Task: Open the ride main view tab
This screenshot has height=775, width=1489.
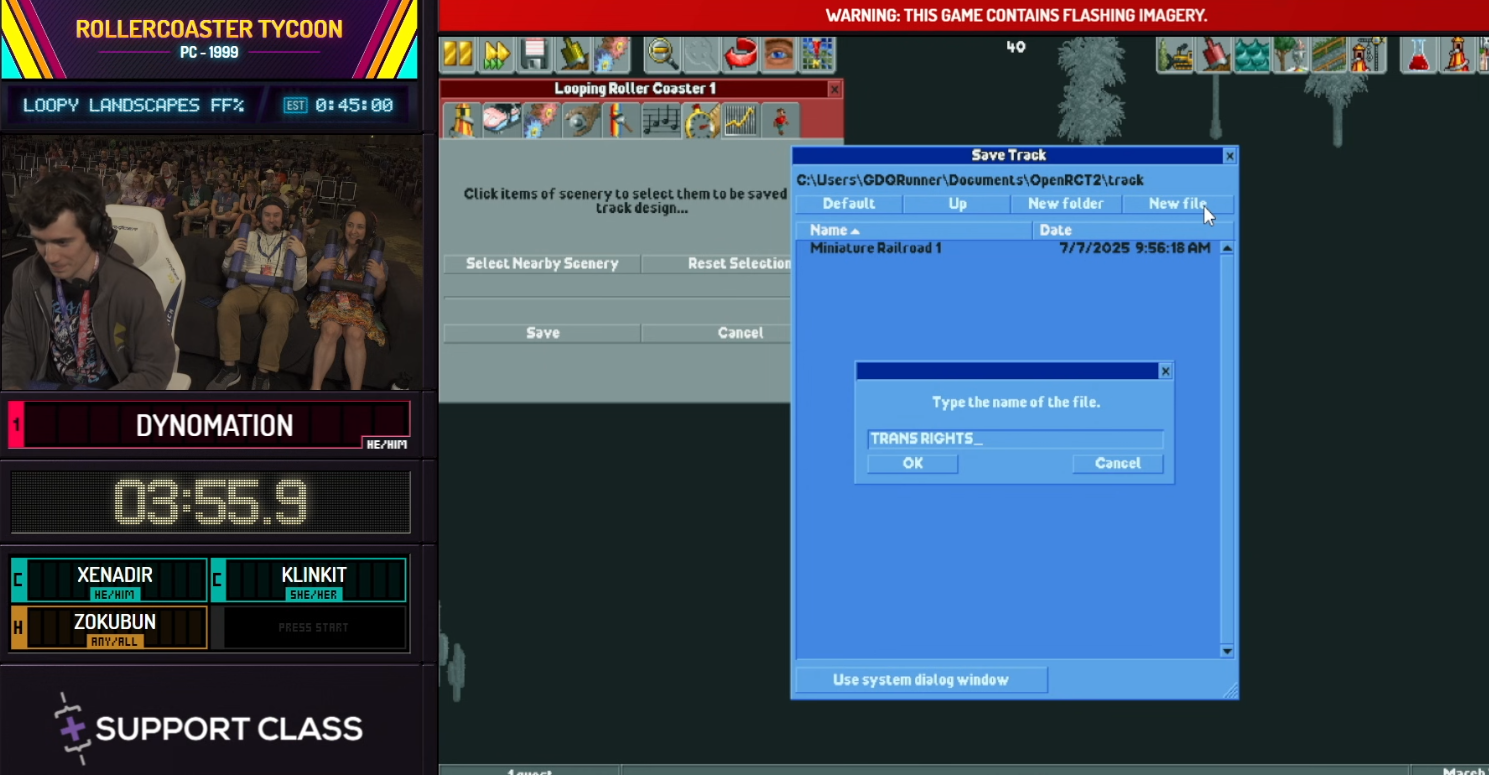Action: point(462,120)
